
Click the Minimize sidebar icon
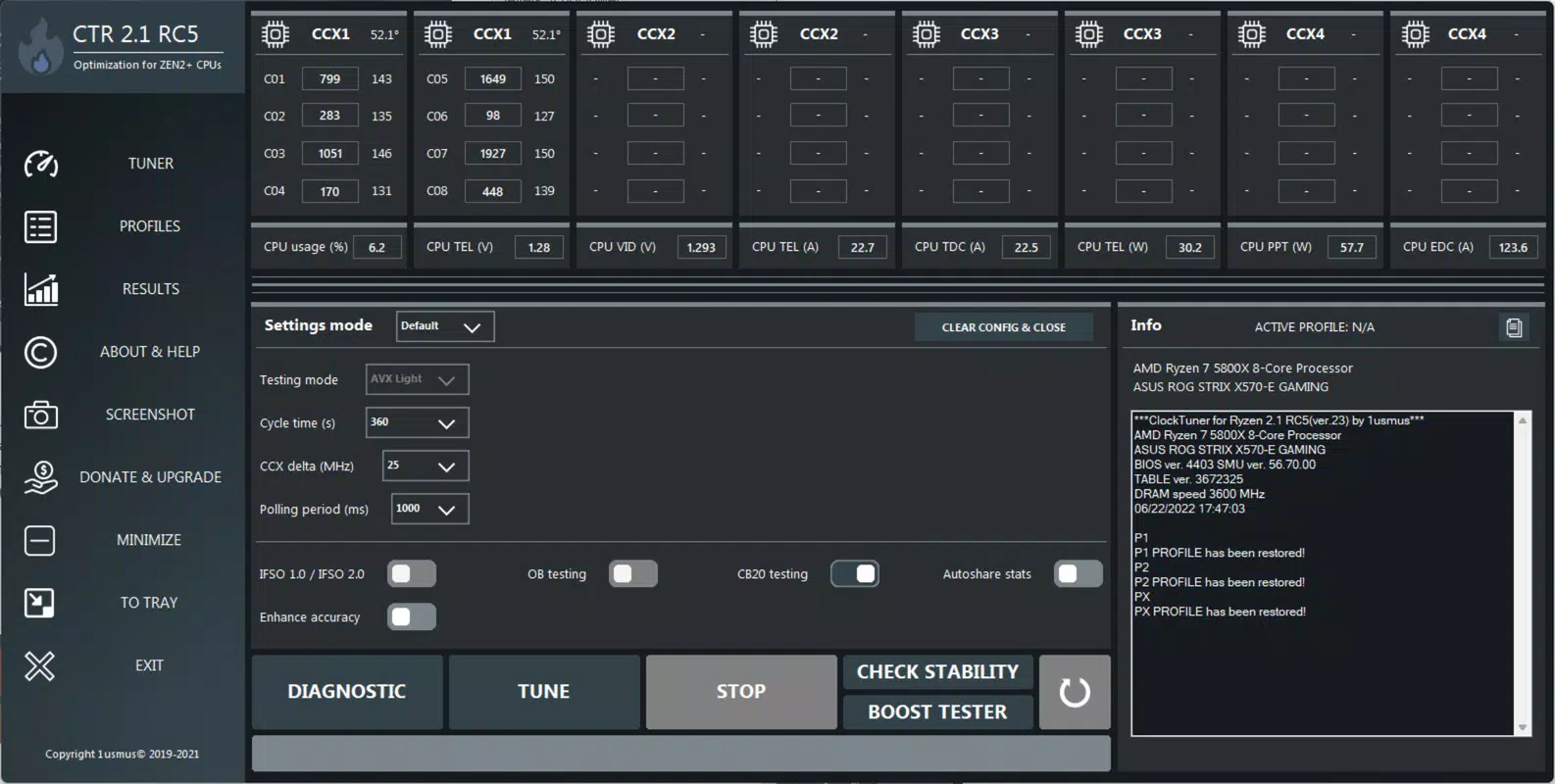pos(40,540)
